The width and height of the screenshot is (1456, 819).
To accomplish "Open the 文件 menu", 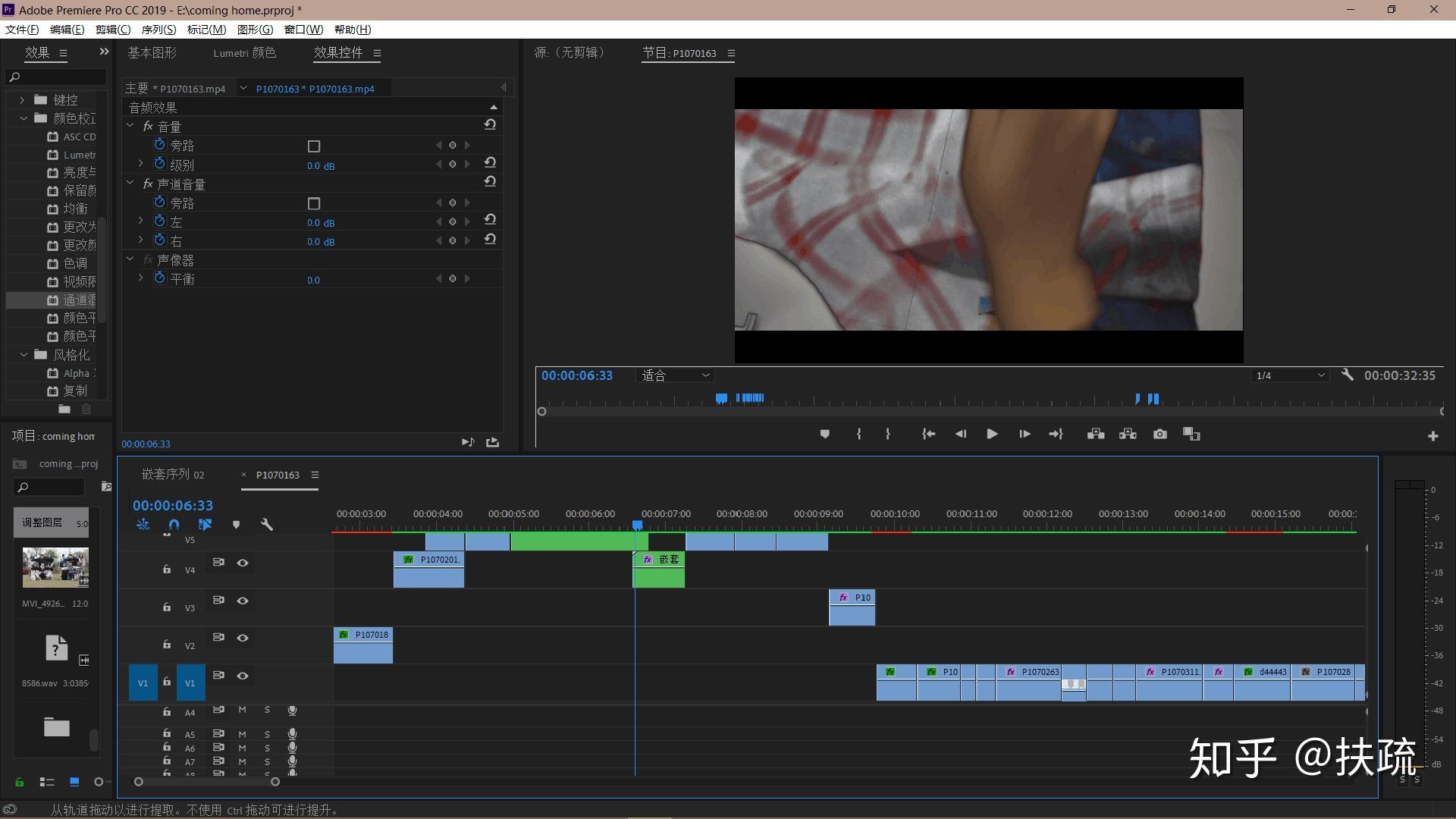I will [21, 30].
